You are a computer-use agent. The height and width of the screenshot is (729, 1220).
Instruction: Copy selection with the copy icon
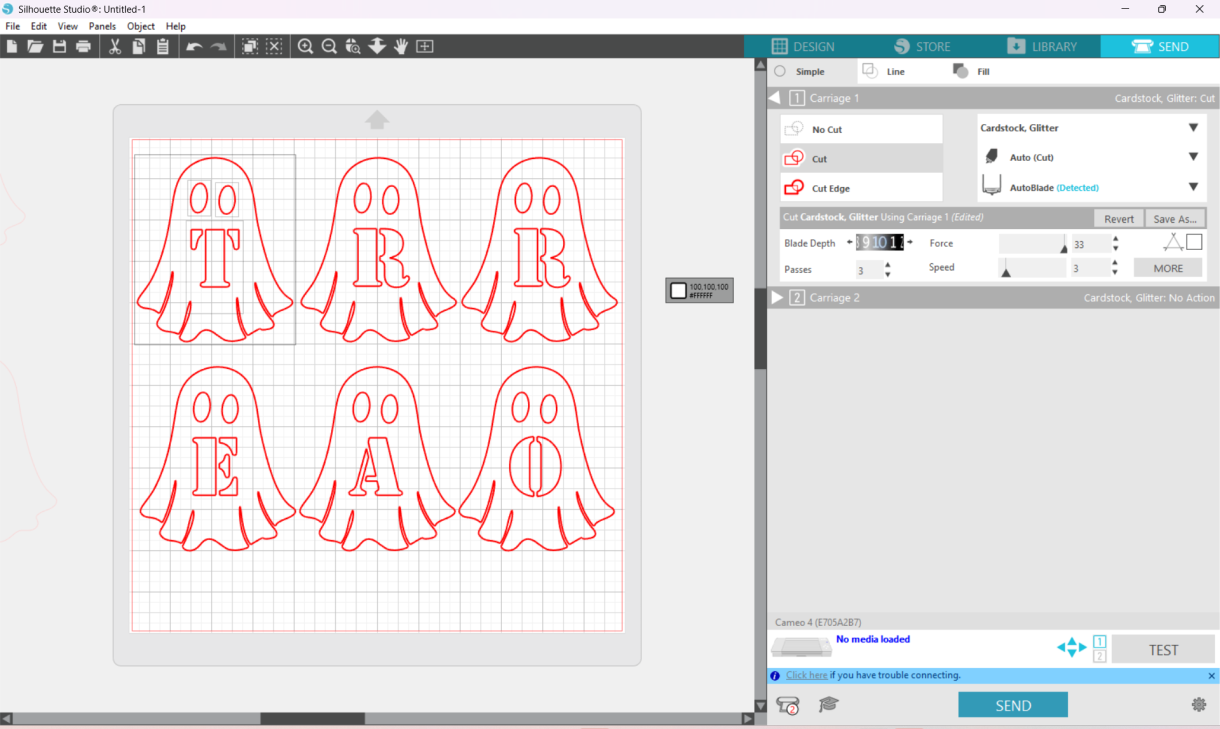(x=138, y=46)
